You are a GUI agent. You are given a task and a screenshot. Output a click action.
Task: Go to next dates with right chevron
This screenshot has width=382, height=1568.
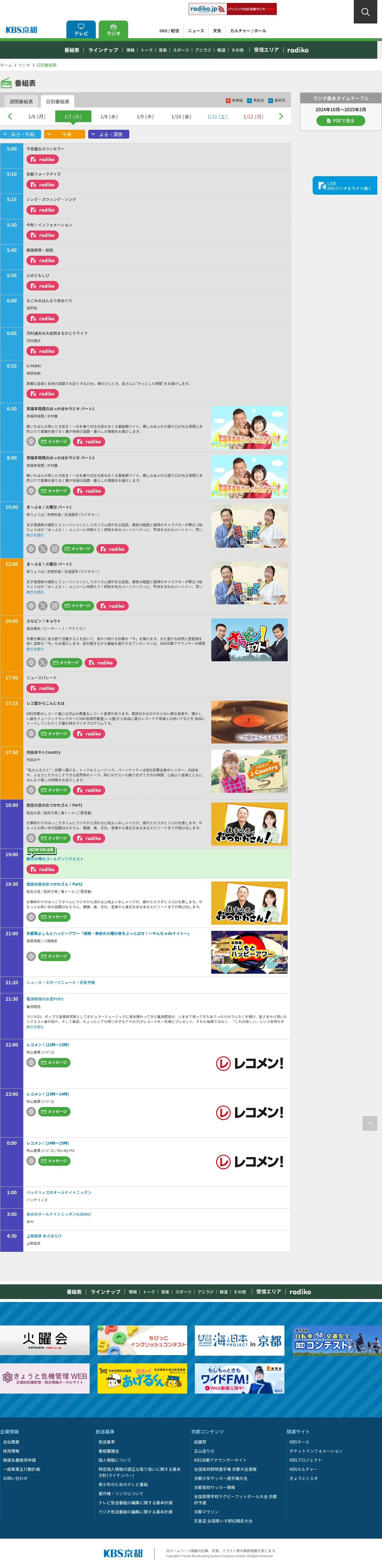281,116
